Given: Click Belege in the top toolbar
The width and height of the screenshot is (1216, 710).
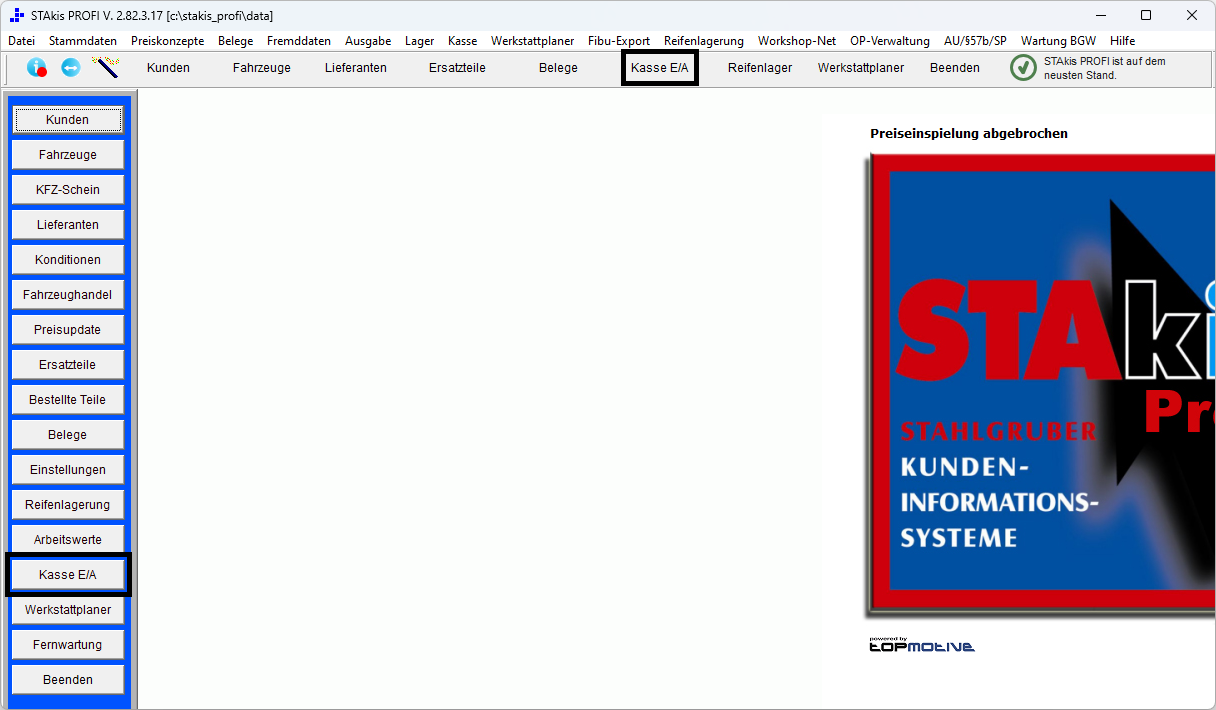Looking at the screenshot, I should pyautogui.click(x=558, y=68).
